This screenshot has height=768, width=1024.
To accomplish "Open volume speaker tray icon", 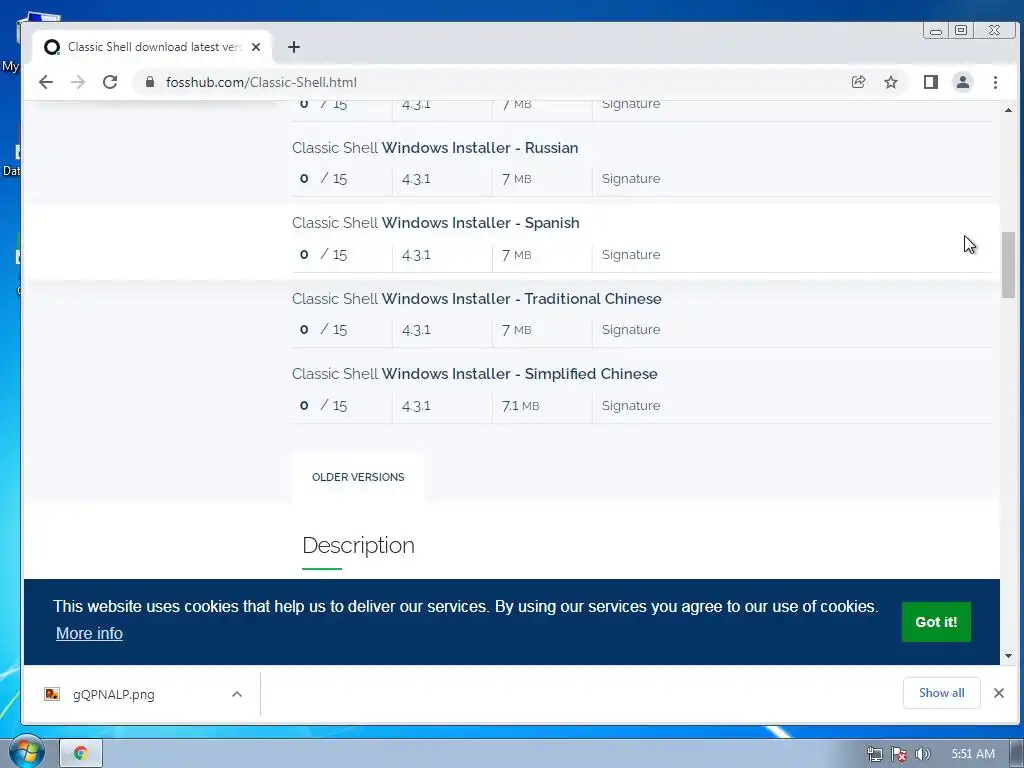I will coord(922,754).
